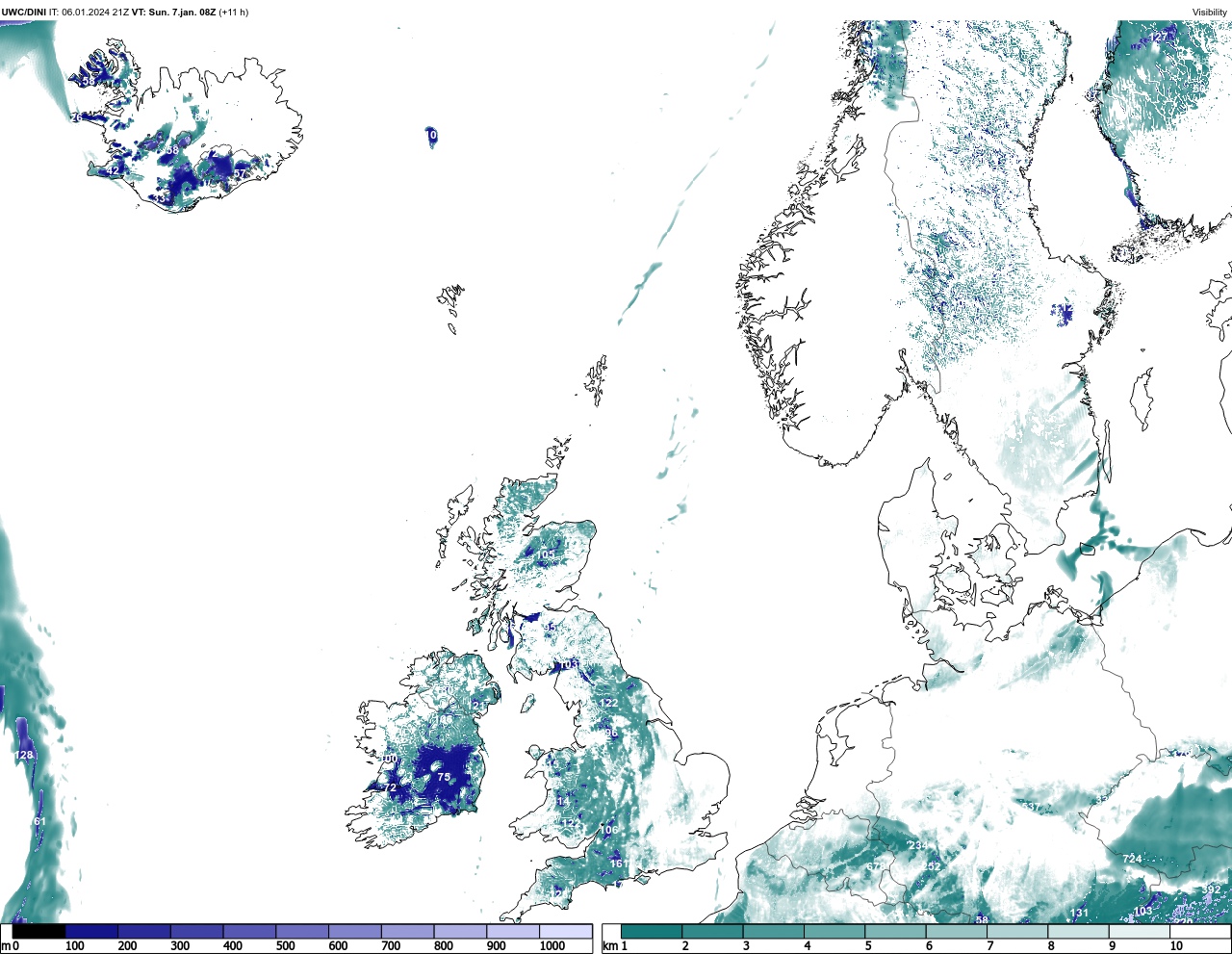Click the '234' value over western Germany

tap(918, 846)
